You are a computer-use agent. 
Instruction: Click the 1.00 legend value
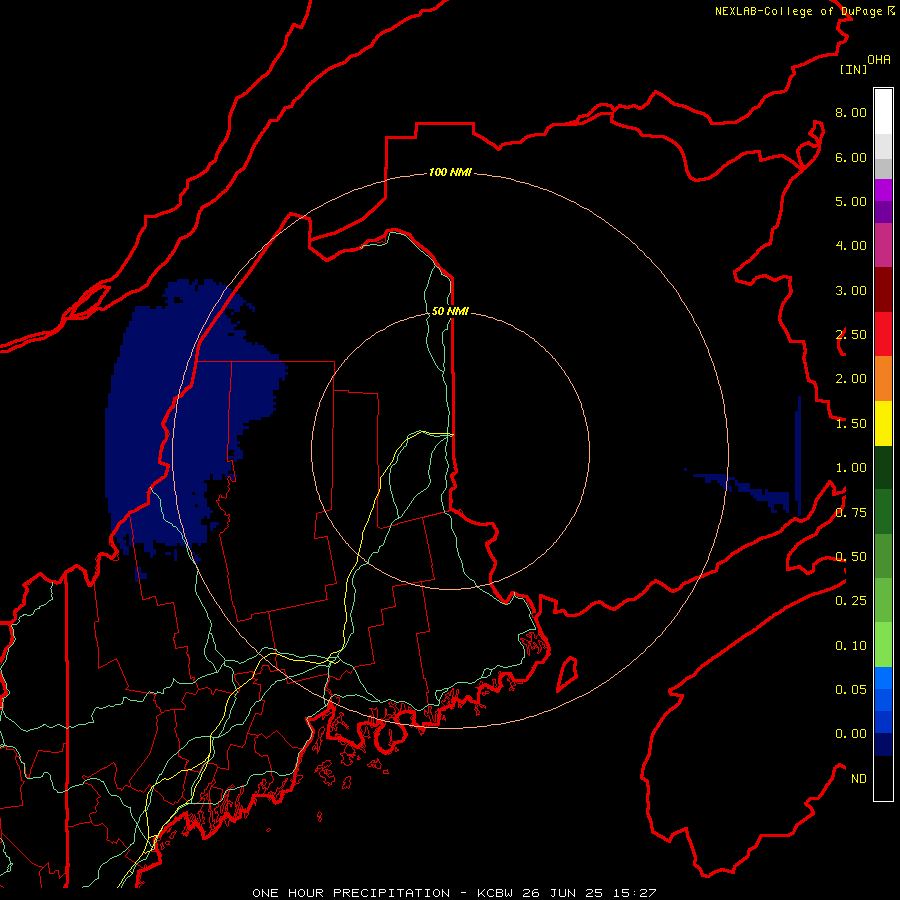coord(851,468)
